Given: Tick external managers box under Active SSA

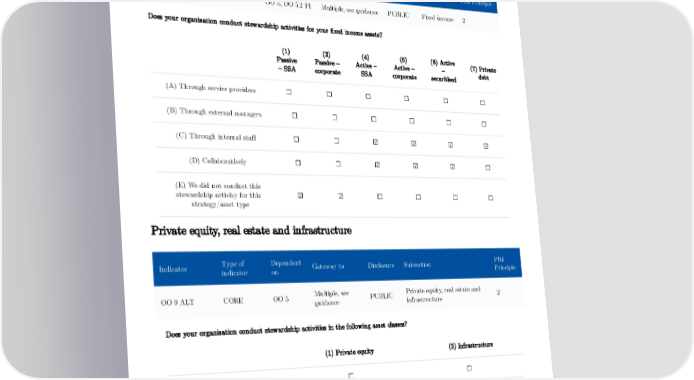Looking at the screenshot, I should pyautogui.click(x=374, y=119).
